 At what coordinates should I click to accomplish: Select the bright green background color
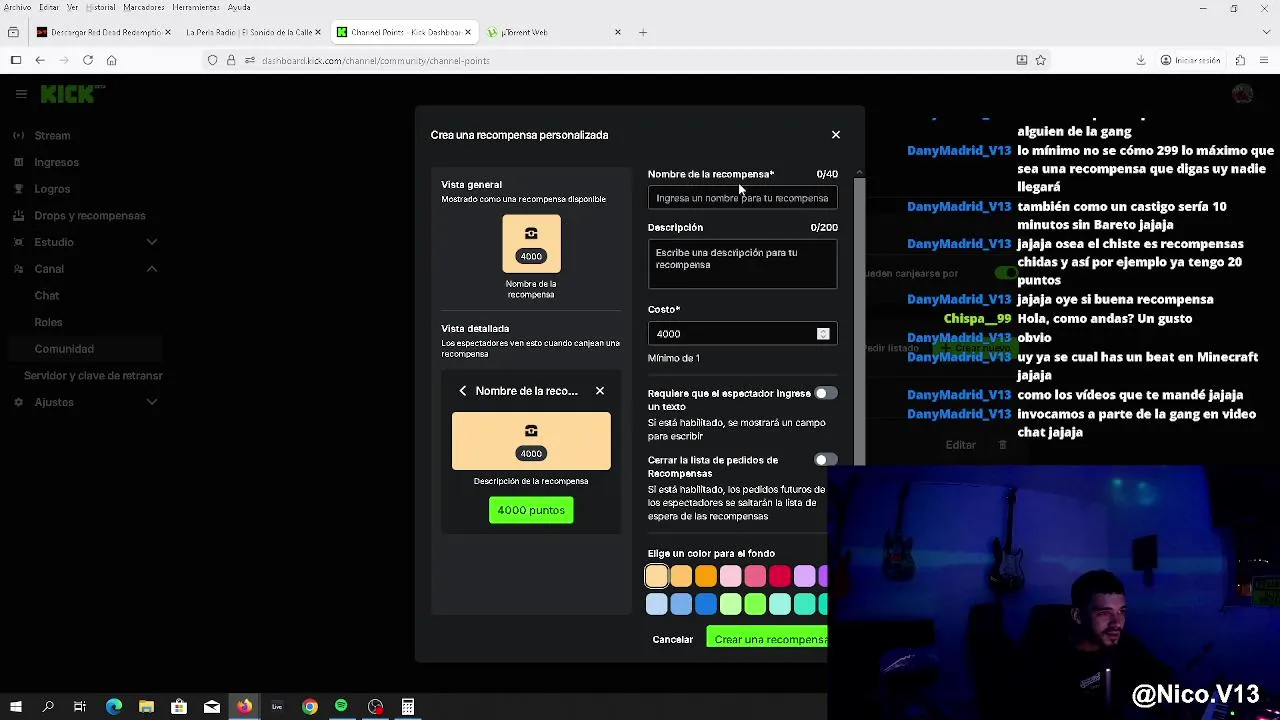(x=755, y=604)
